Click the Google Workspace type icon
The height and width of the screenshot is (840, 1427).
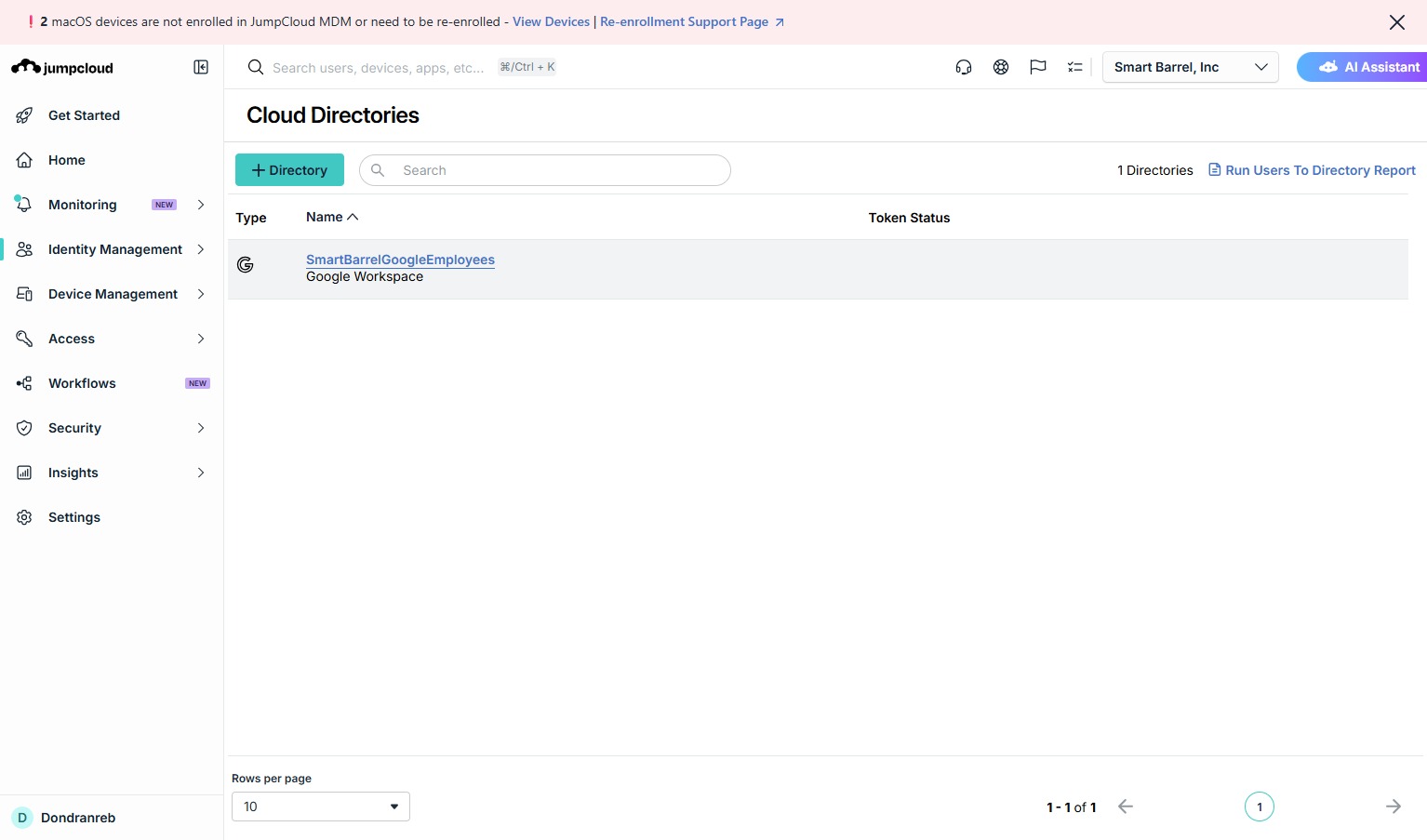click(x=246, y=265)
